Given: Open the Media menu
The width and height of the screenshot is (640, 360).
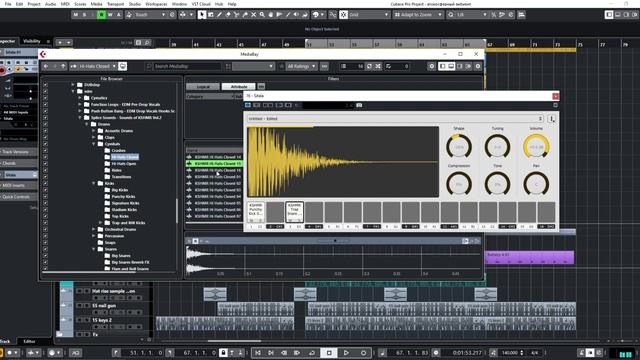Looking at the screenshot, I should (96, 4).
